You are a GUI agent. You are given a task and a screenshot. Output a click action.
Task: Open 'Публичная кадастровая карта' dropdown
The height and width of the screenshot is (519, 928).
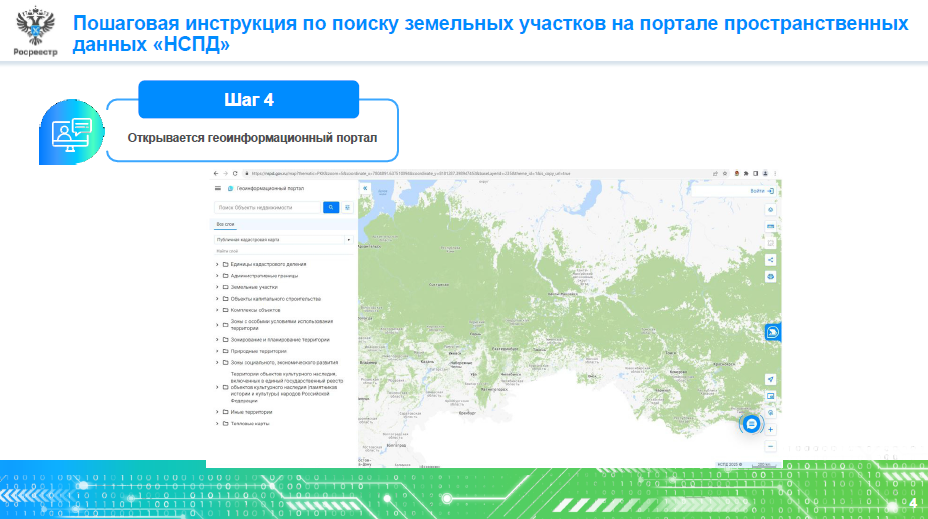point(283,240)
